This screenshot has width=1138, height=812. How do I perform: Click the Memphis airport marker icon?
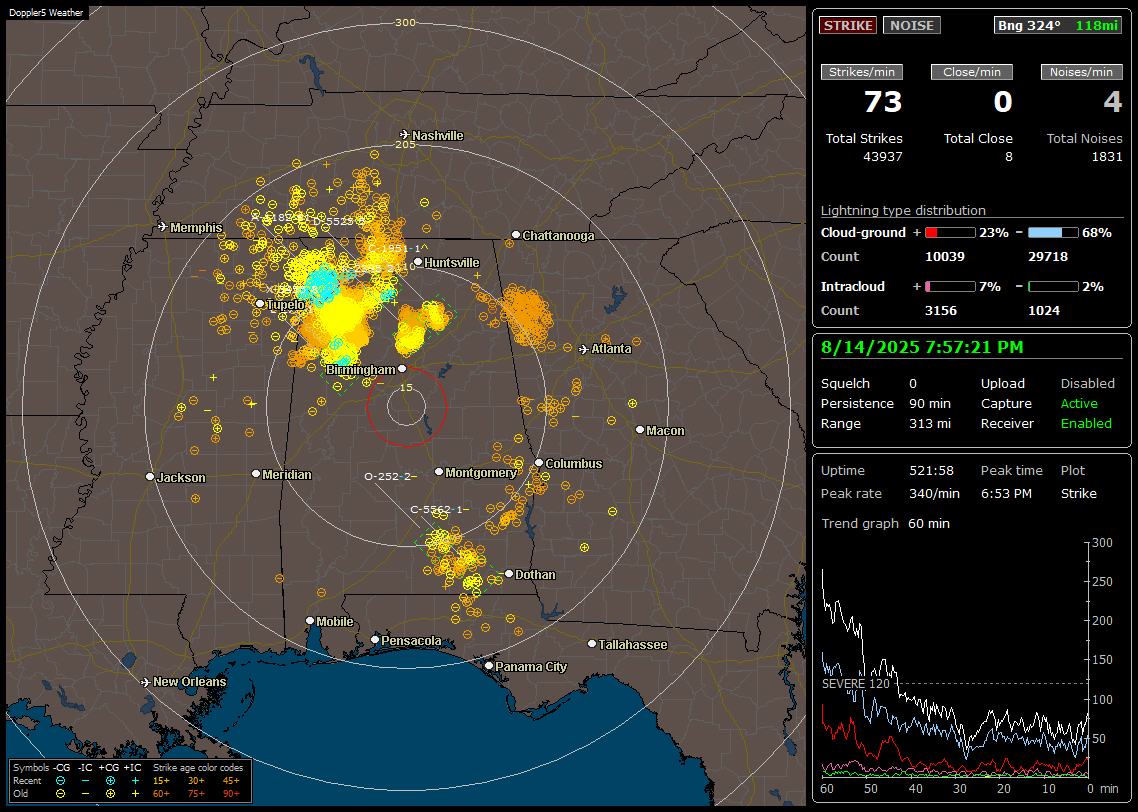click(163, 227)
